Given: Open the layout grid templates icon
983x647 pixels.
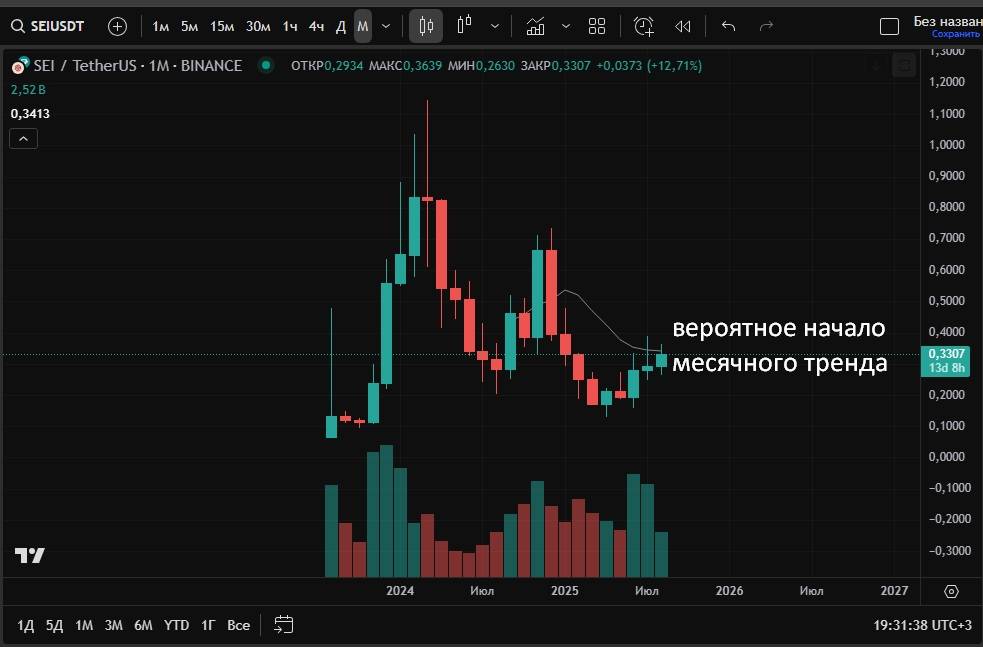Looking at the screenshot, I should pyautogui.click(x=597, y=26).
